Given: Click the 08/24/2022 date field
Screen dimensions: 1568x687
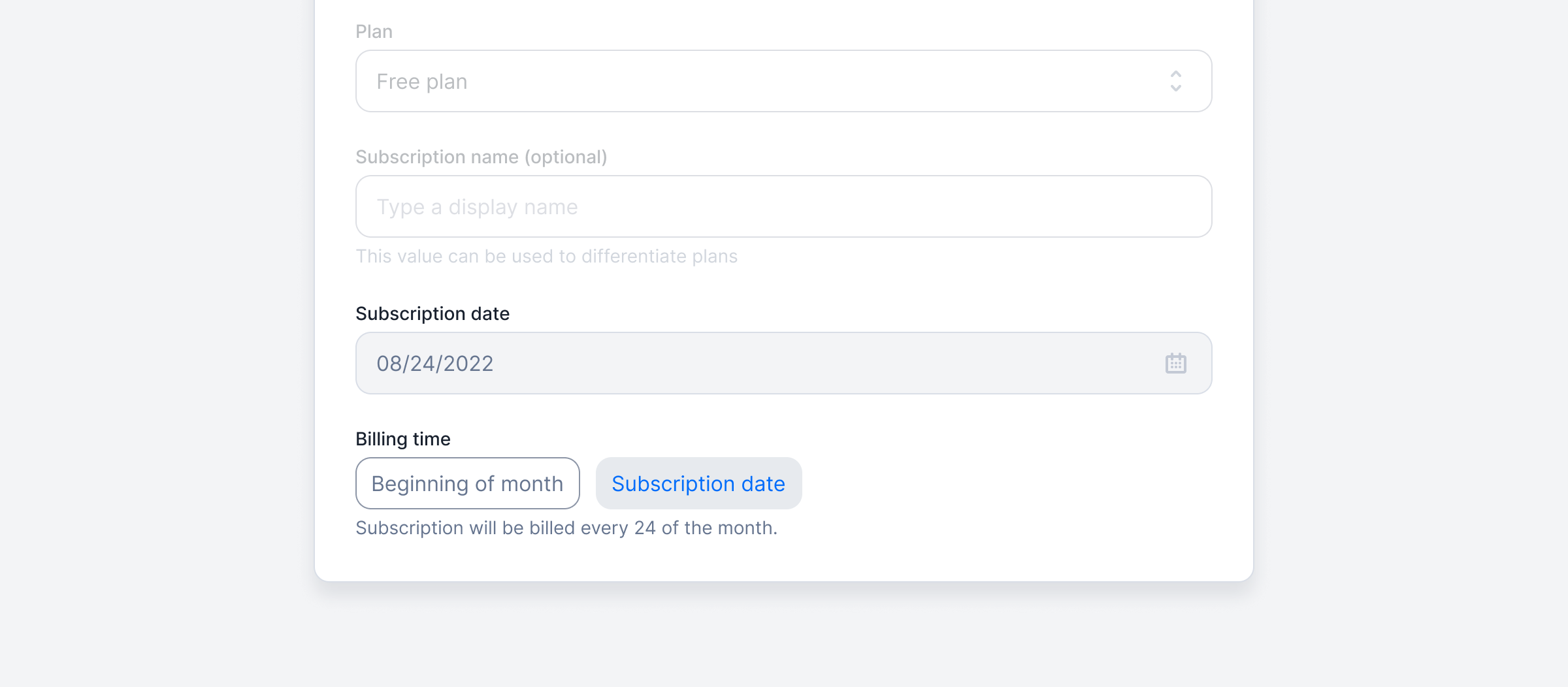Looking at the screenshot, I should 784,363.
